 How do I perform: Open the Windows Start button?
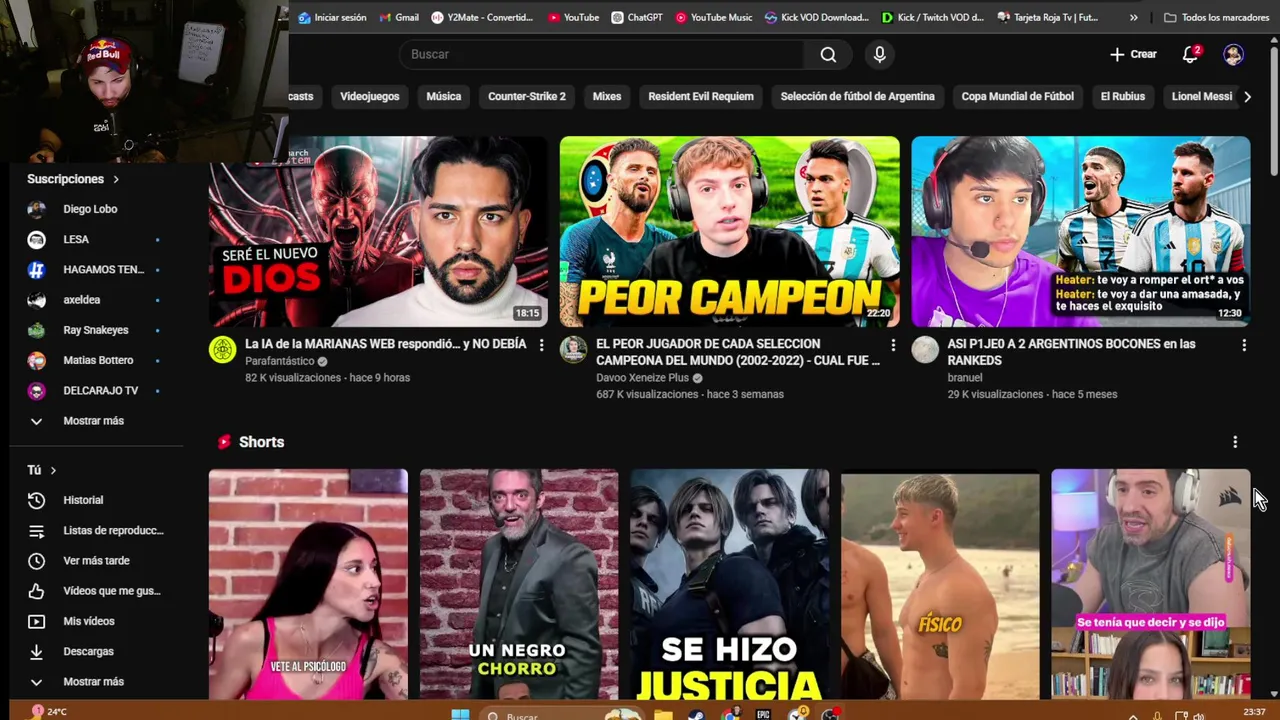(x=460, y=714)
